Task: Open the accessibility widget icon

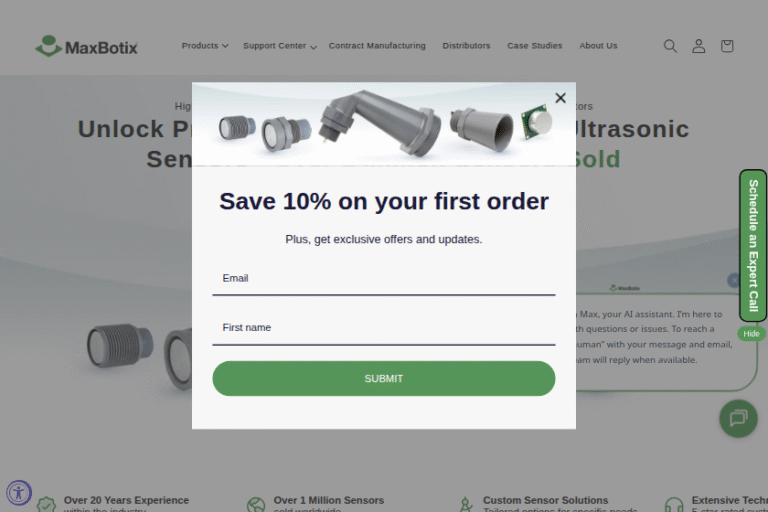Action: point(19,492)
